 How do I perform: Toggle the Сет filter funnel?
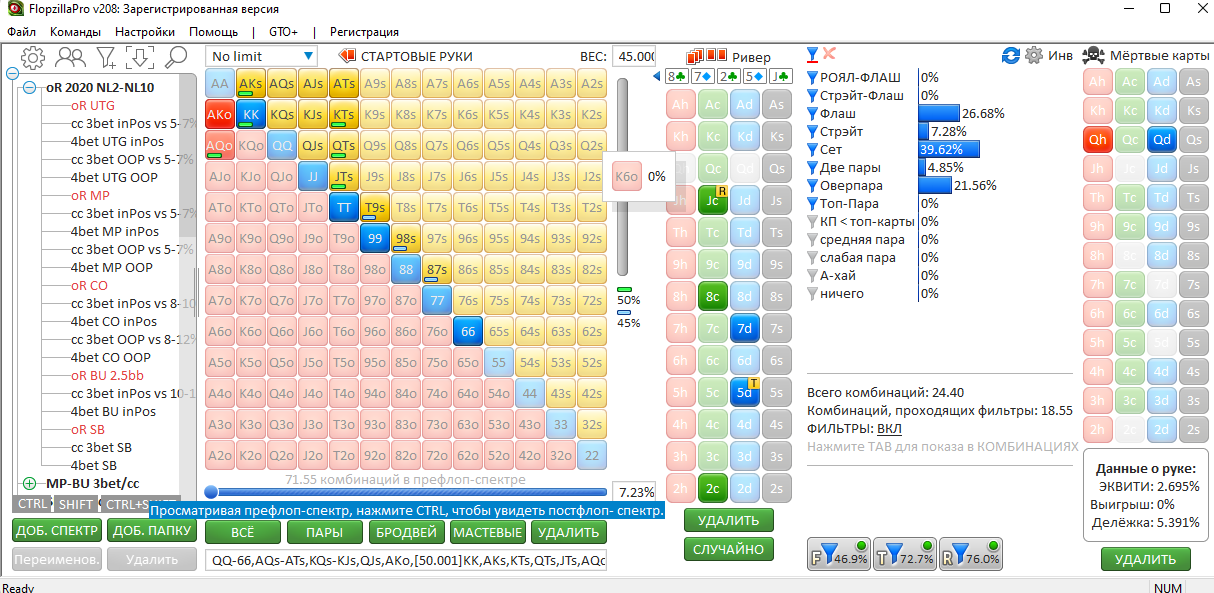813,150
